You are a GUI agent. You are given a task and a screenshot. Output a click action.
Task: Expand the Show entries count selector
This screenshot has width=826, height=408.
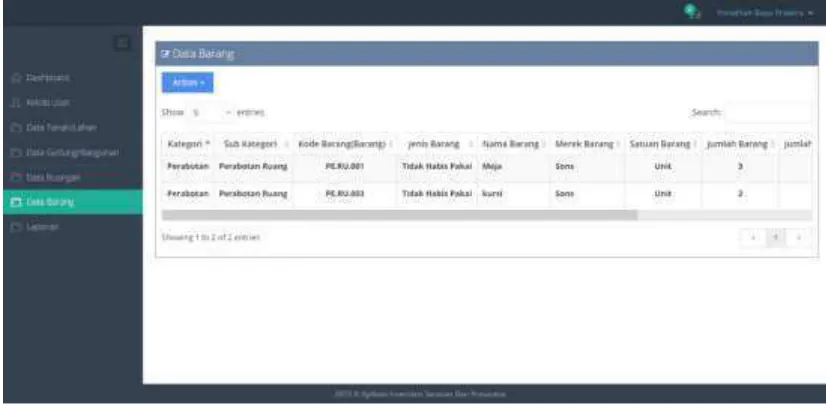click(211, 113)
